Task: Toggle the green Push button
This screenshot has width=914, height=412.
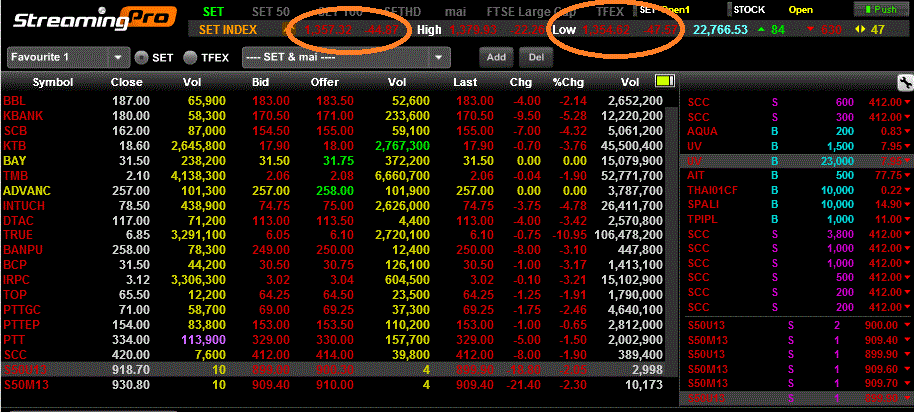Action: (881, 9)
